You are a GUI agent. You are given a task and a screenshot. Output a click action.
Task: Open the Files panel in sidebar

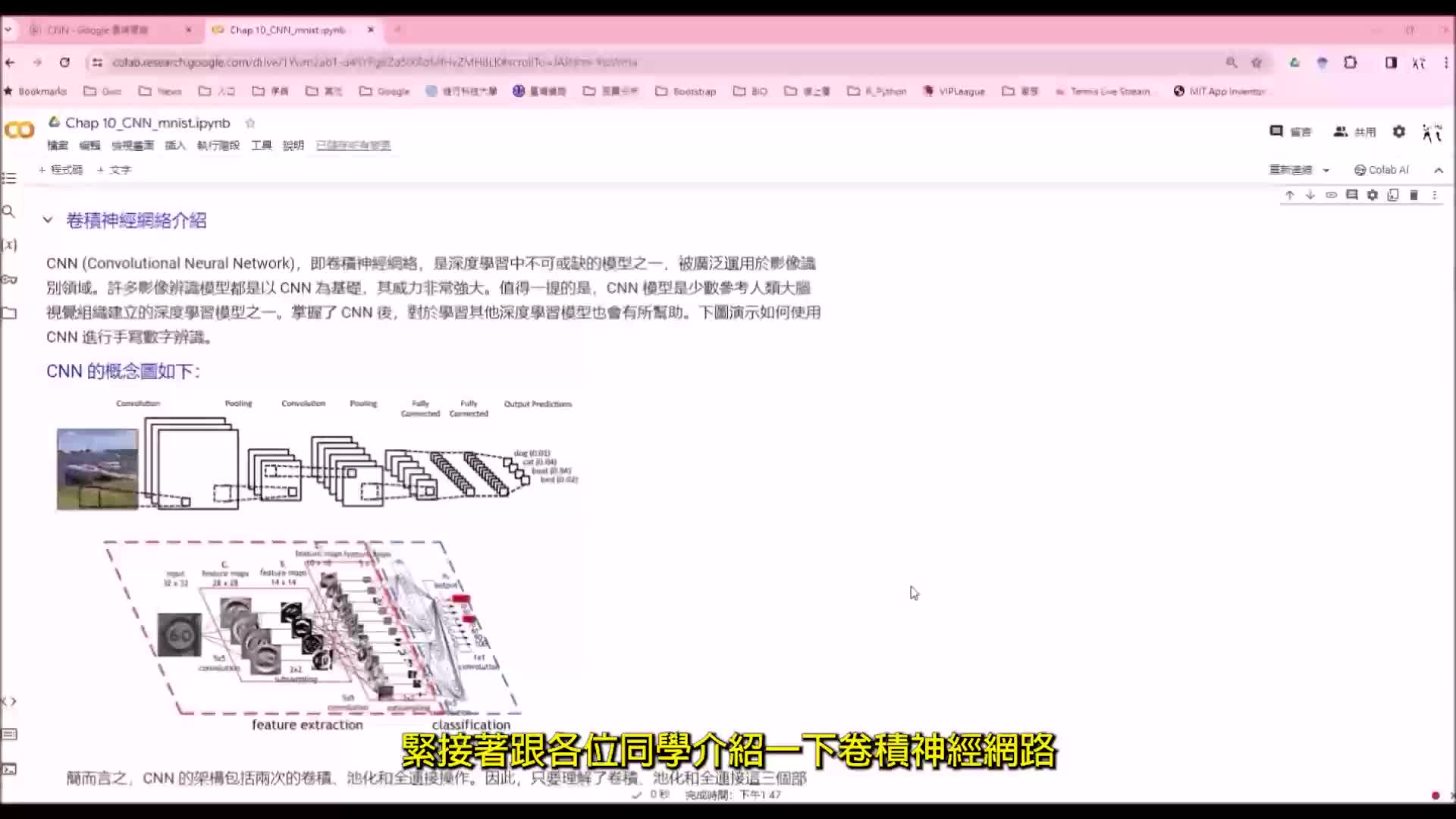(x=9, y=312)
